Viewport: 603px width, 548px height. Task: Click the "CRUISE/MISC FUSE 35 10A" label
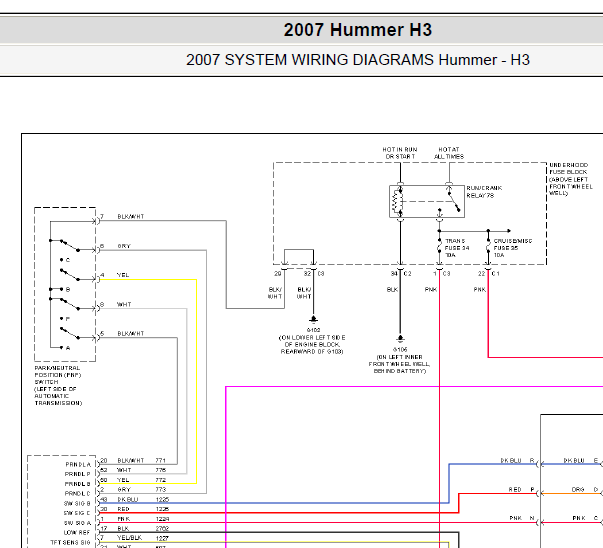[513, 248]
